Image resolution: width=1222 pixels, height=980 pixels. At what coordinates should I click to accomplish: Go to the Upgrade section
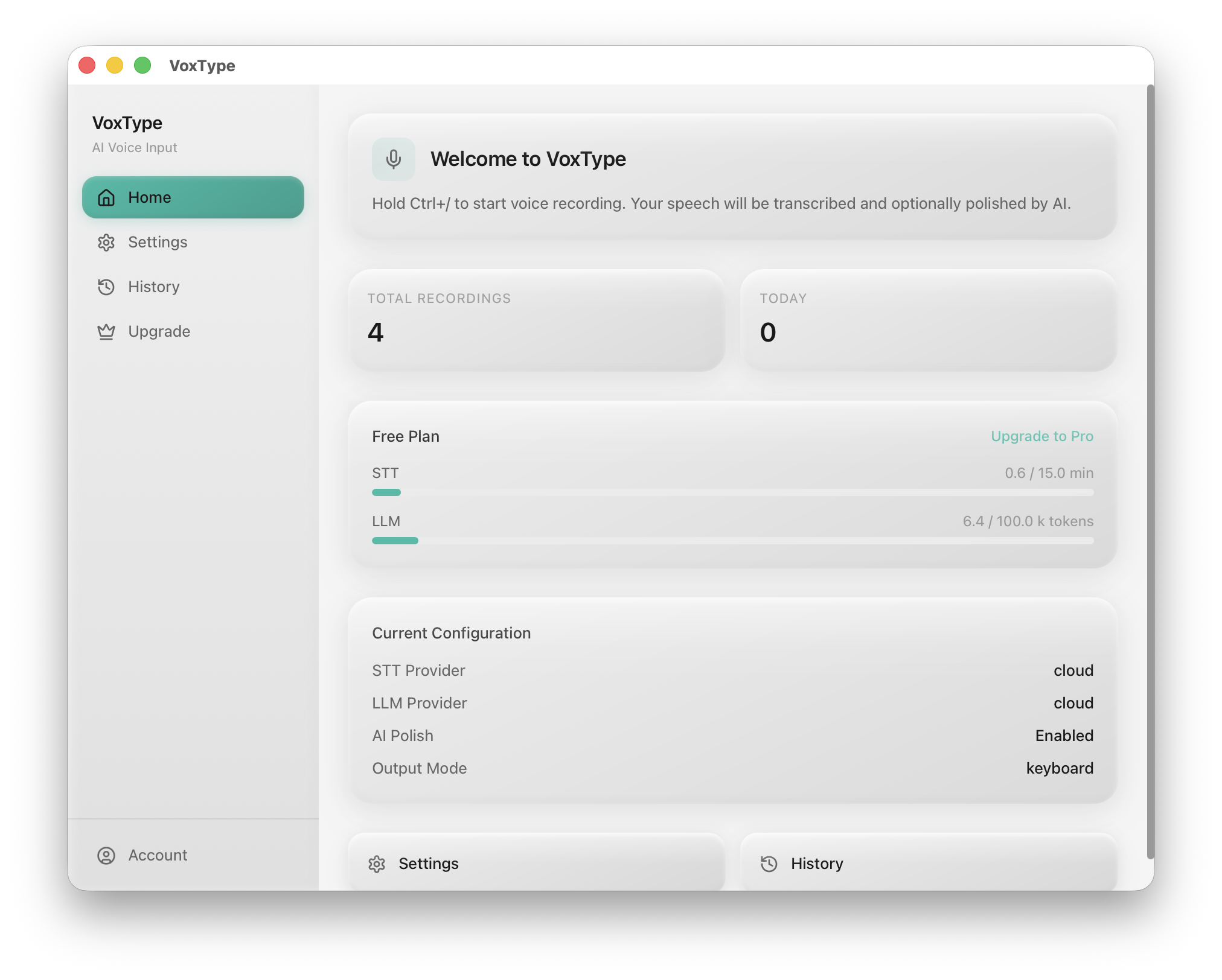[x=159, y=332]
